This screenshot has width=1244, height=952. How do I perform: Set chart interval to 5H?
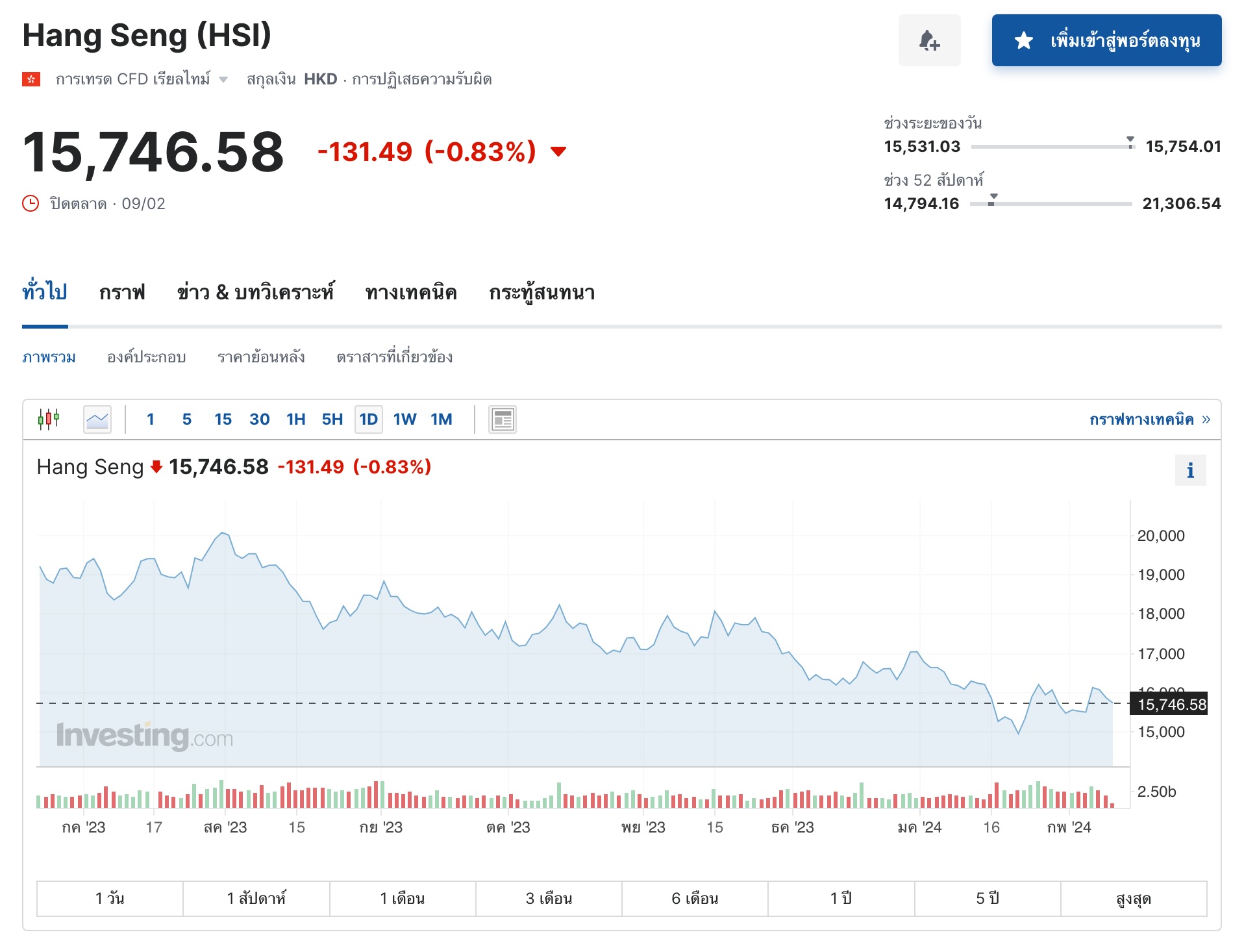click(x=332, y=420)
